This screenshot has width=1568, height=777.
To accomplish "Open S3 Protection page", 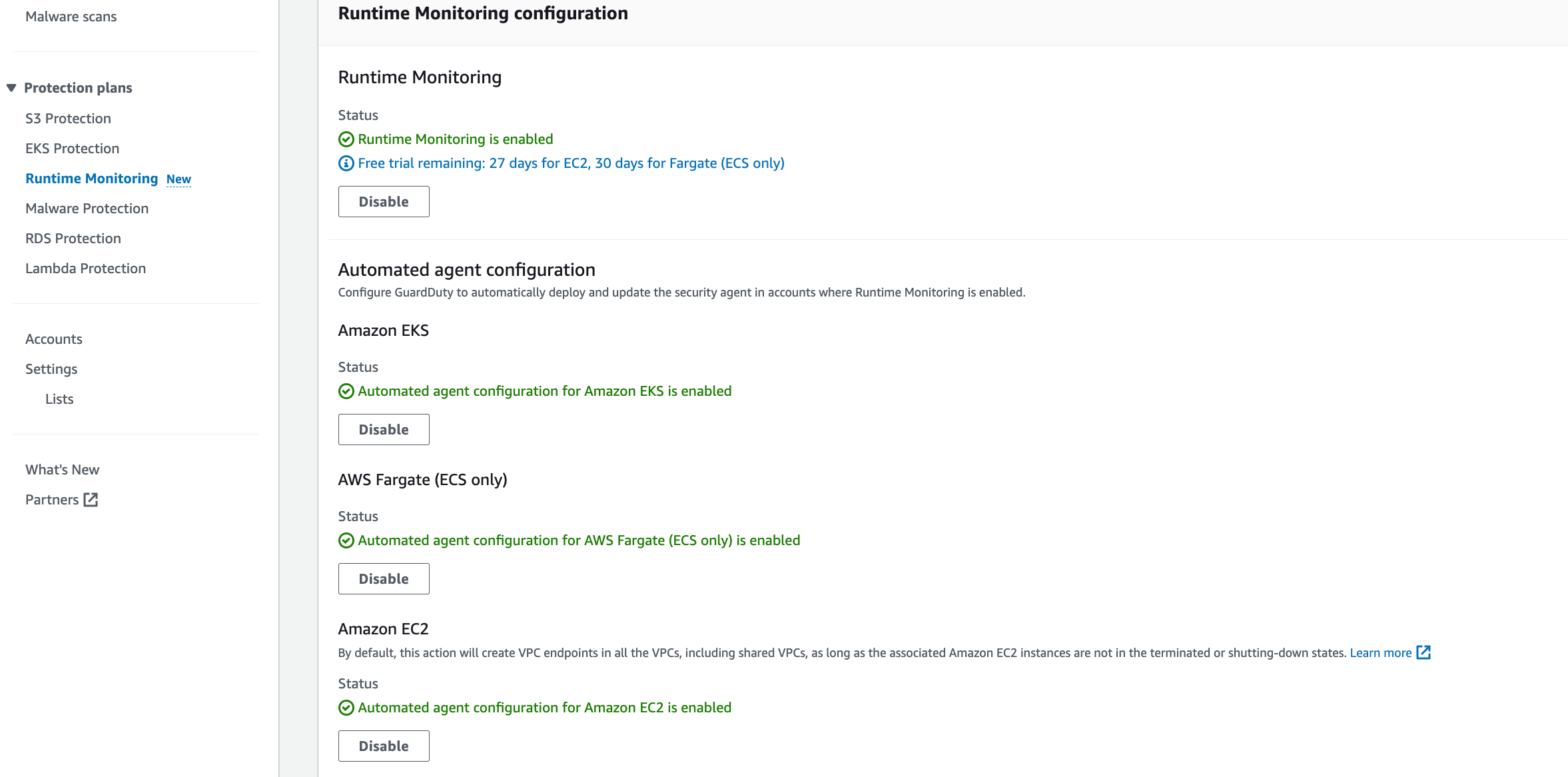I will tap(68, 119).
